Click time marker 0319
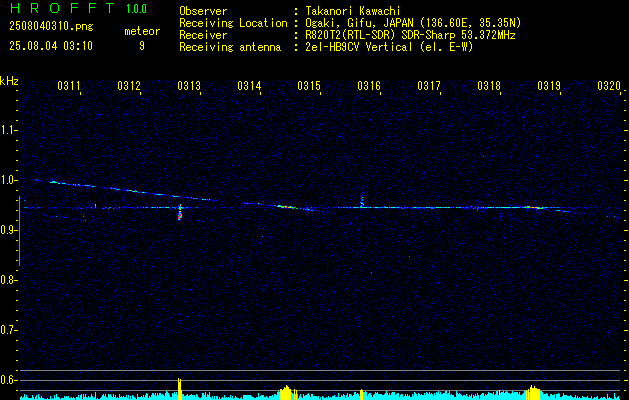Screen dimensions: 629x400 [x=549, y=86]
